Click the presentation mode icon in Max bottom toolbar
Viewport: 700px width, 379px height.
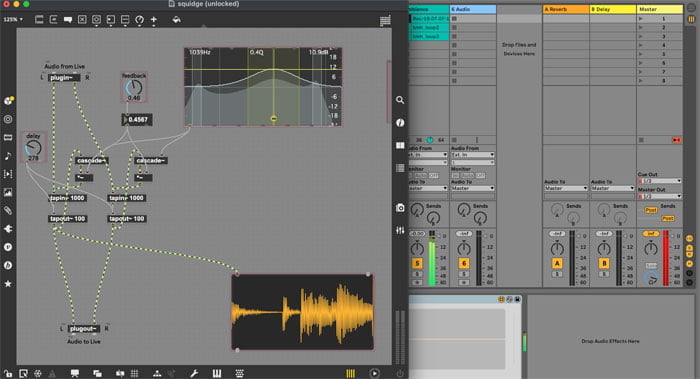tap(75, 373)
